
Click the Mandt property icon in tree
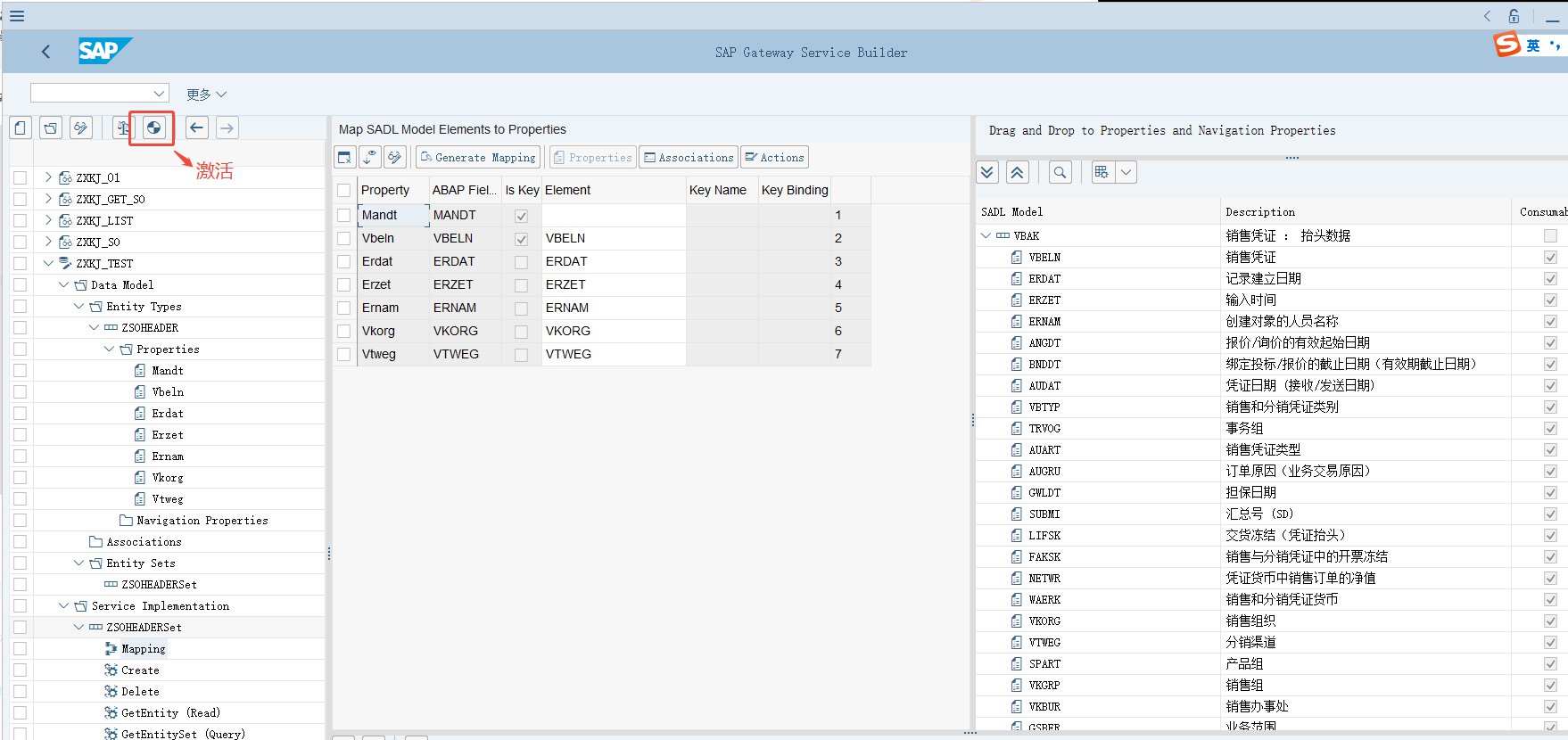[x=140, y=370]
